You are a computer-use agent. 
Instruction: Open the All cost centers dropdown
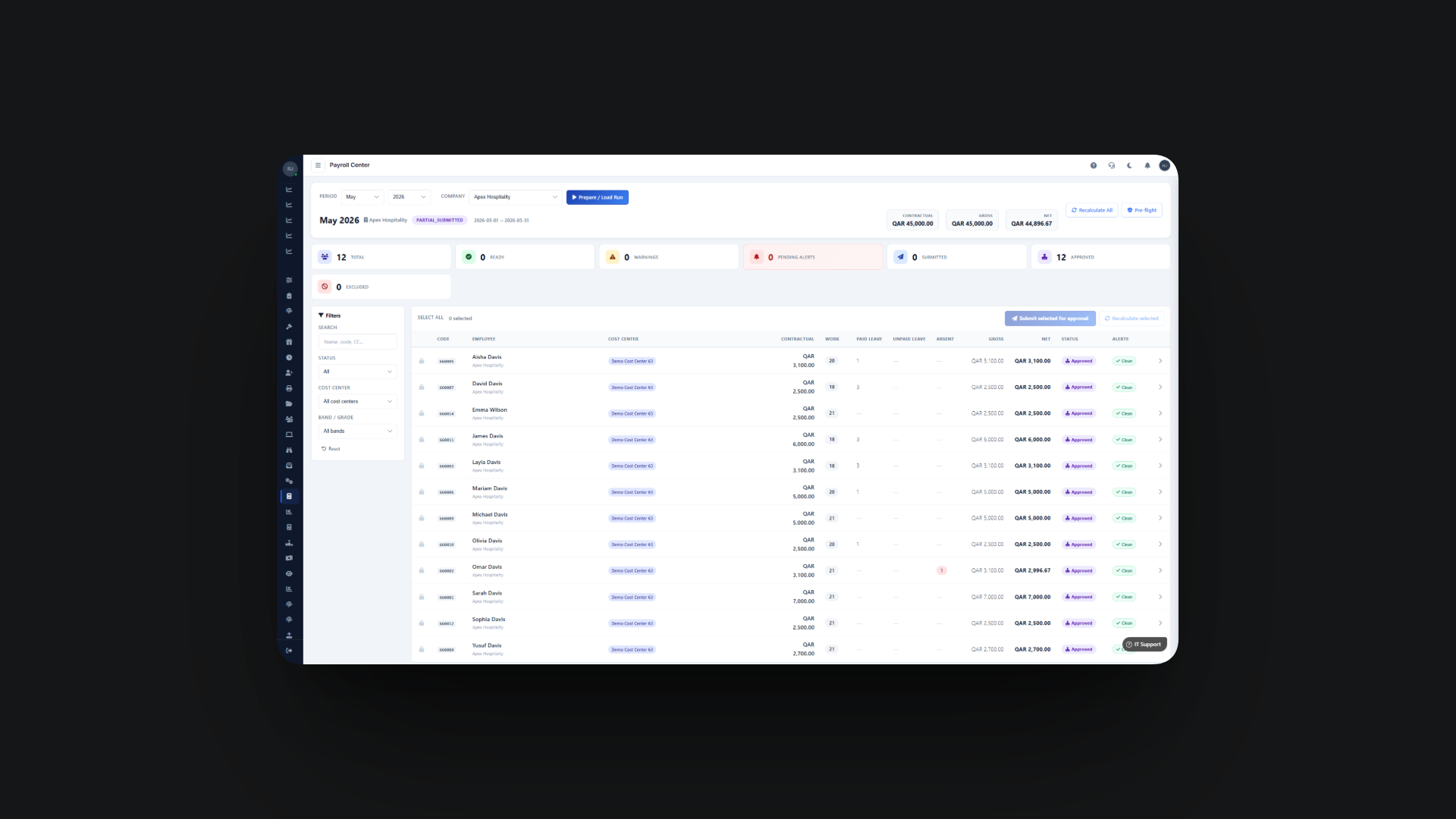tap(358, 401)
